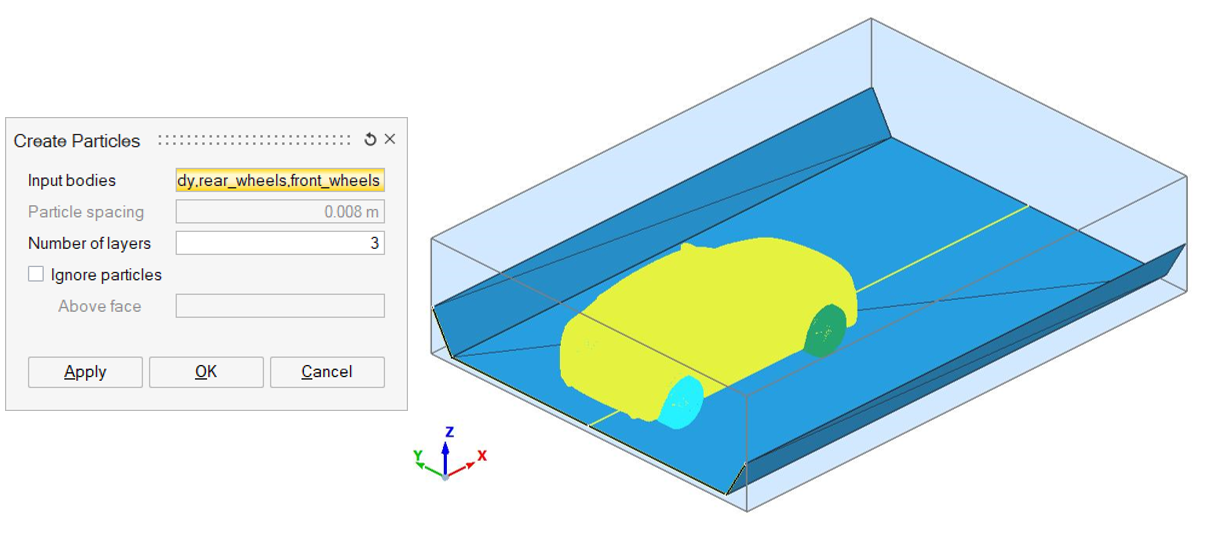Select the cyan rear wheel of car
Image resolution: width=1221 pixels, height=537 pixels.
681,401
